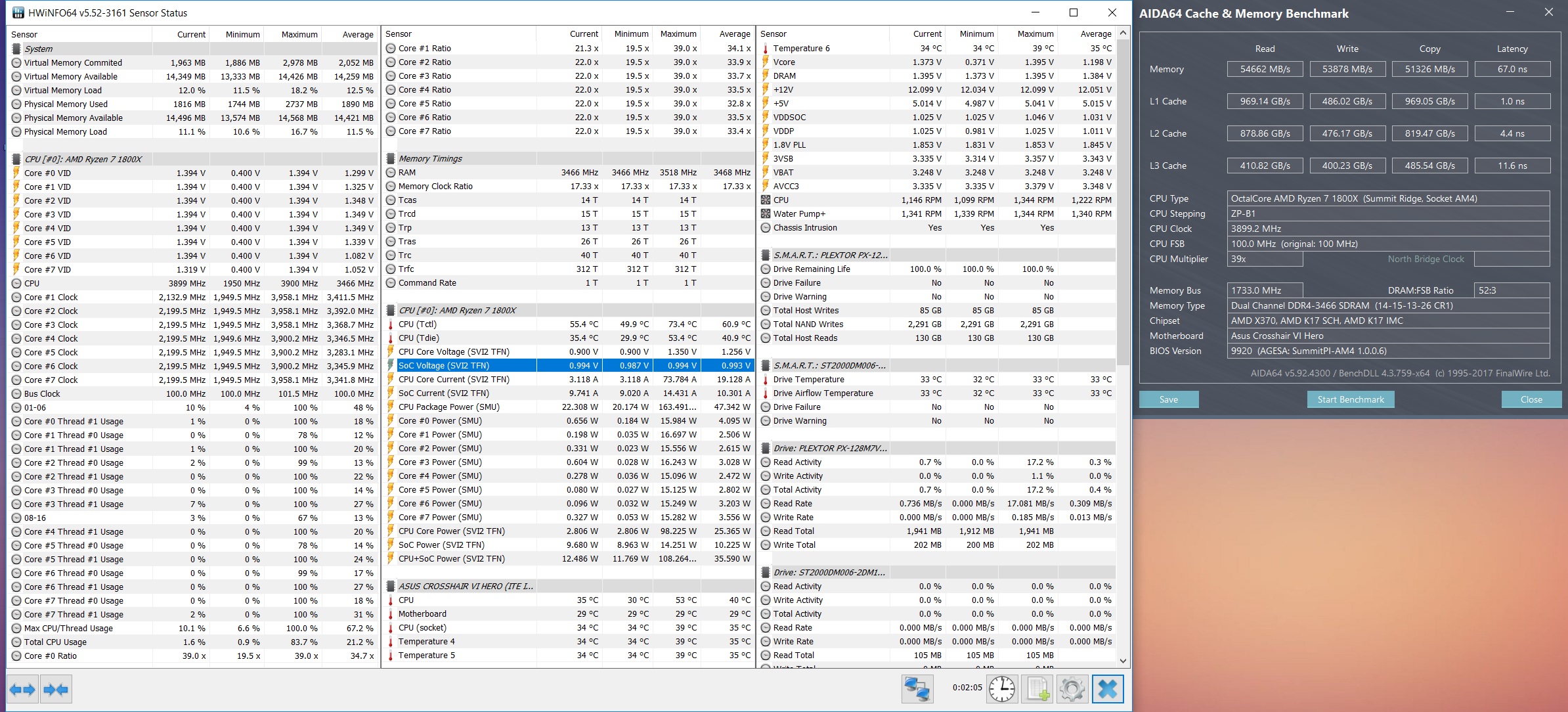
Task: Open sensor settings gear icon
Action: [1072, 689]
